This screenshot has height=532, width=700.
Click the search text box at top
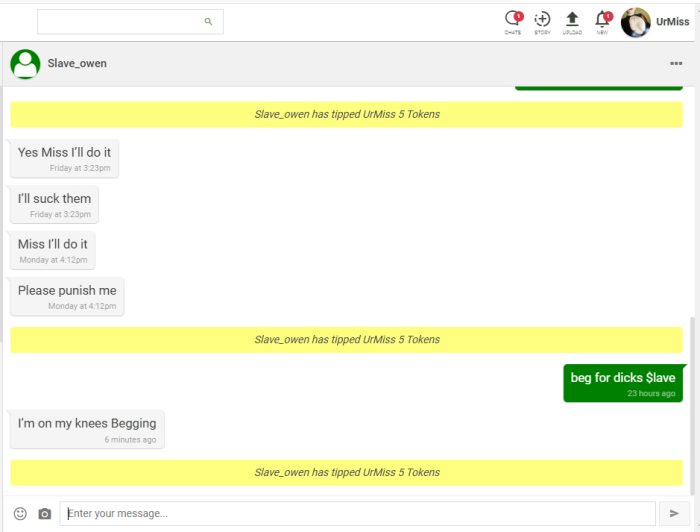pyautogui.click(x=120, y=21)
